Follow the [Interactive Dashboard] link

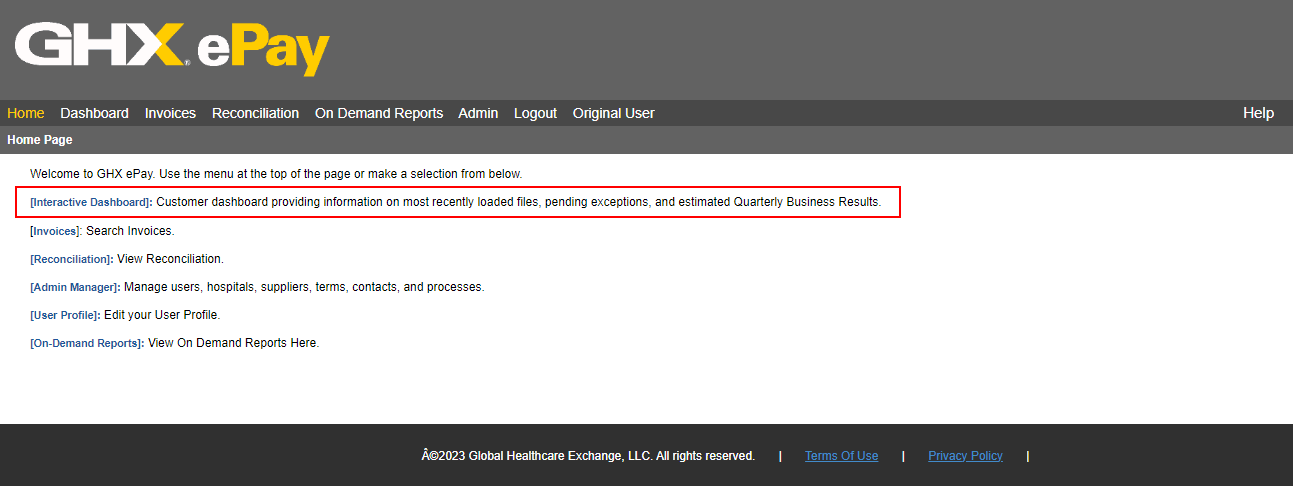click(90, 202)
